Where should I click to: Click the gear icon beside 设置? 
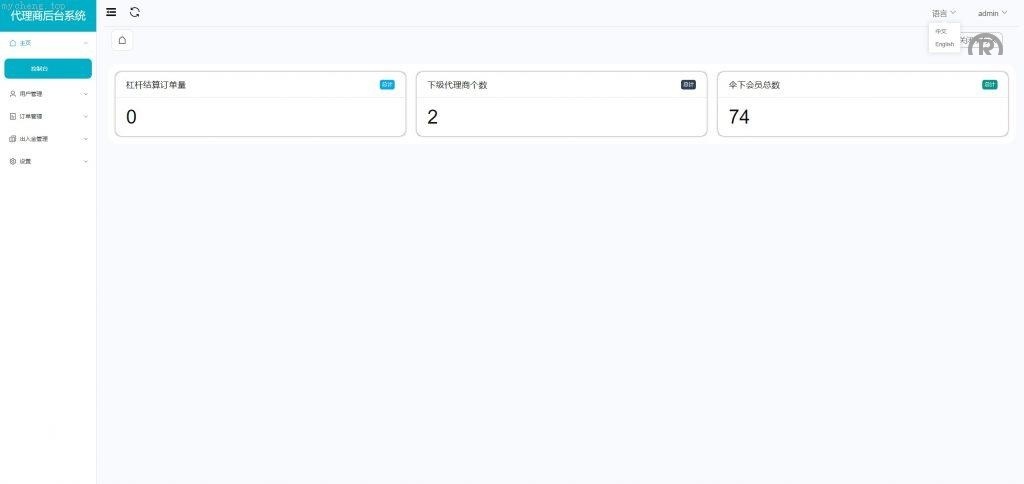click(x=13, y=161)
